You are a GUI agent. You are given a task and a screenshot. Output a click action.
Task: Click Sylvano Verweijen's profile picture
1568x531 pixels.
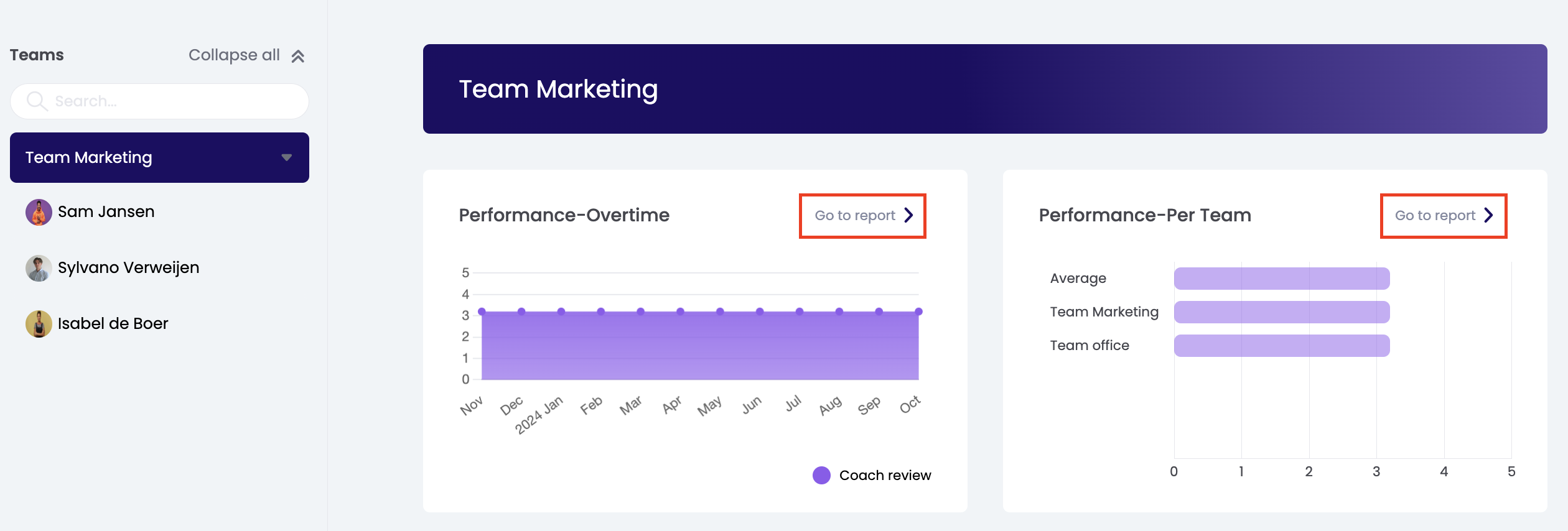coord(39,269)
